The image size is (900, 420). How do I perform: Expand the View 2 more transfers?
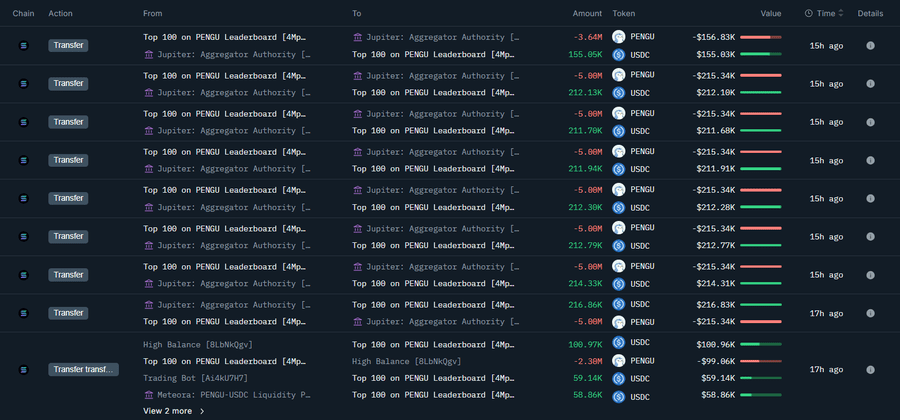tap(174, 411)
